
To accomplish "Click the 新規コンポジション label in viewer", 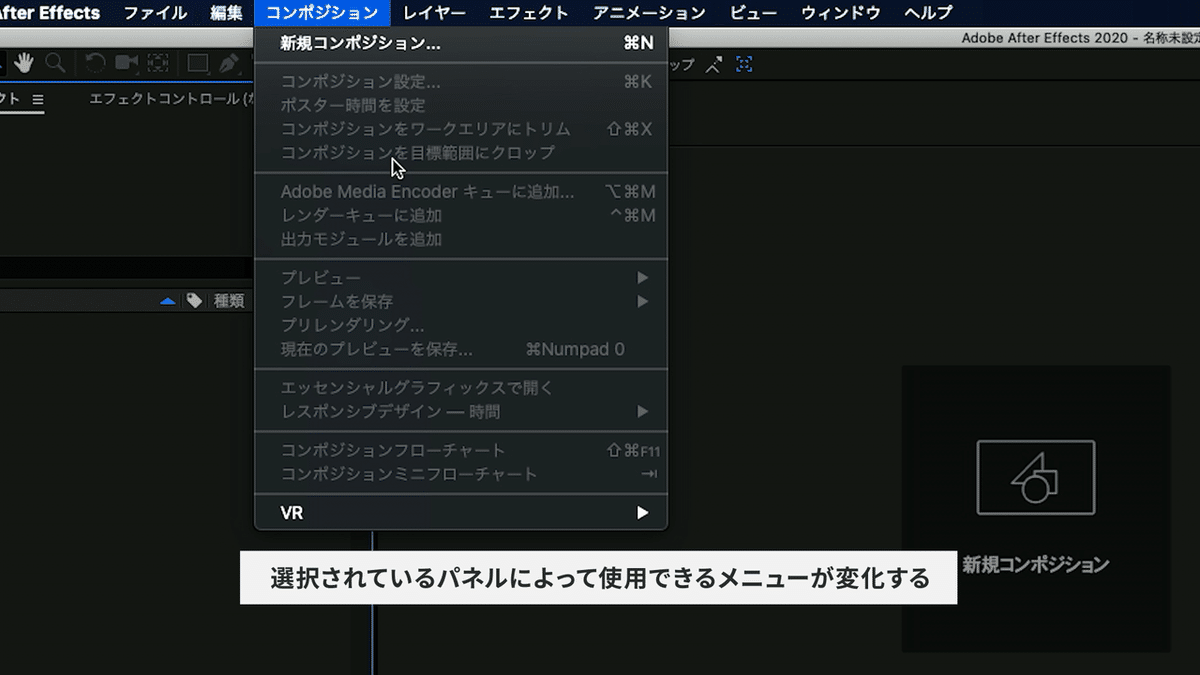I will tap(1036, 564).
